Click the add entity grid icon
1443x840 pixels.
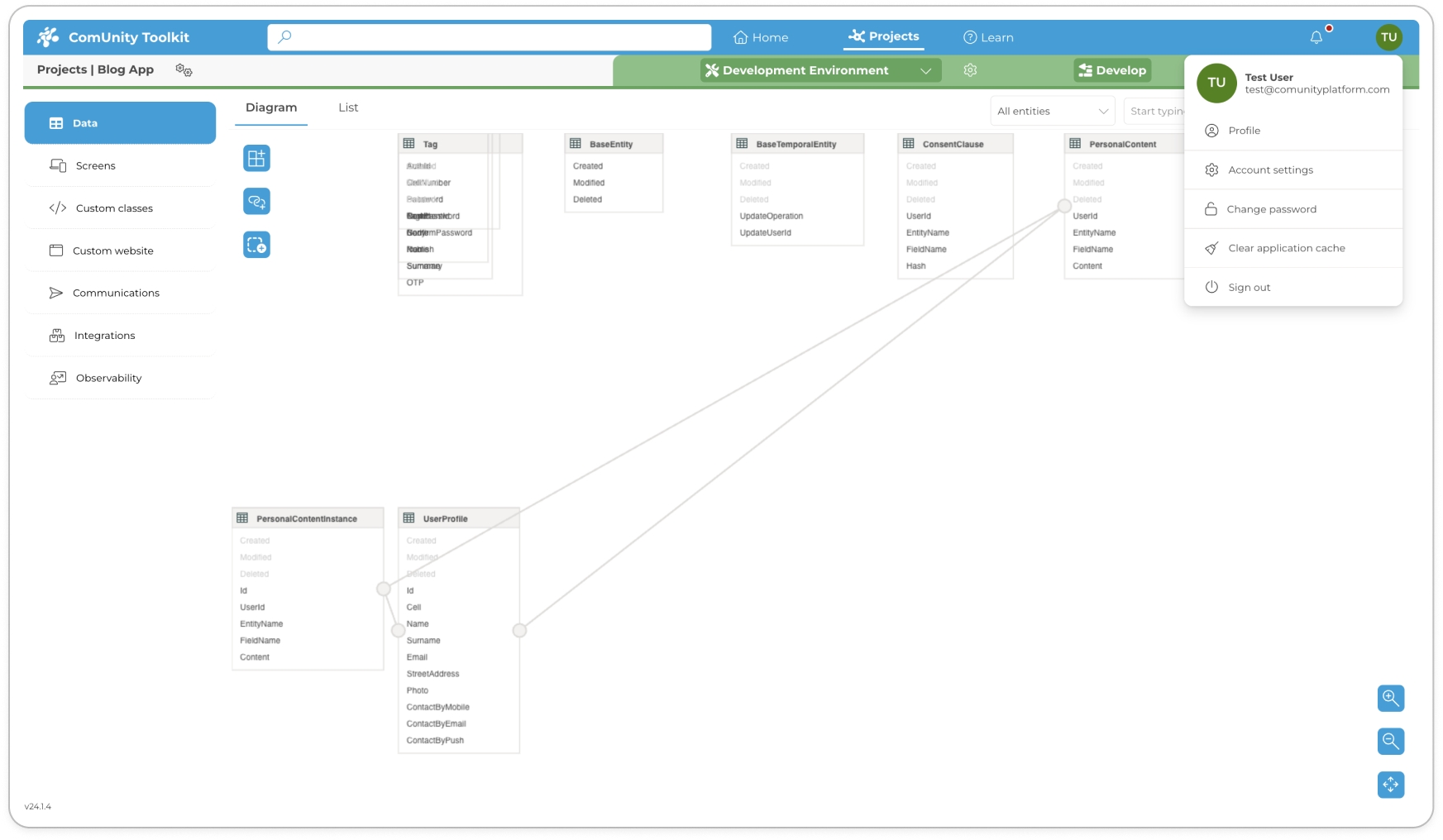[x=256, y=158]
